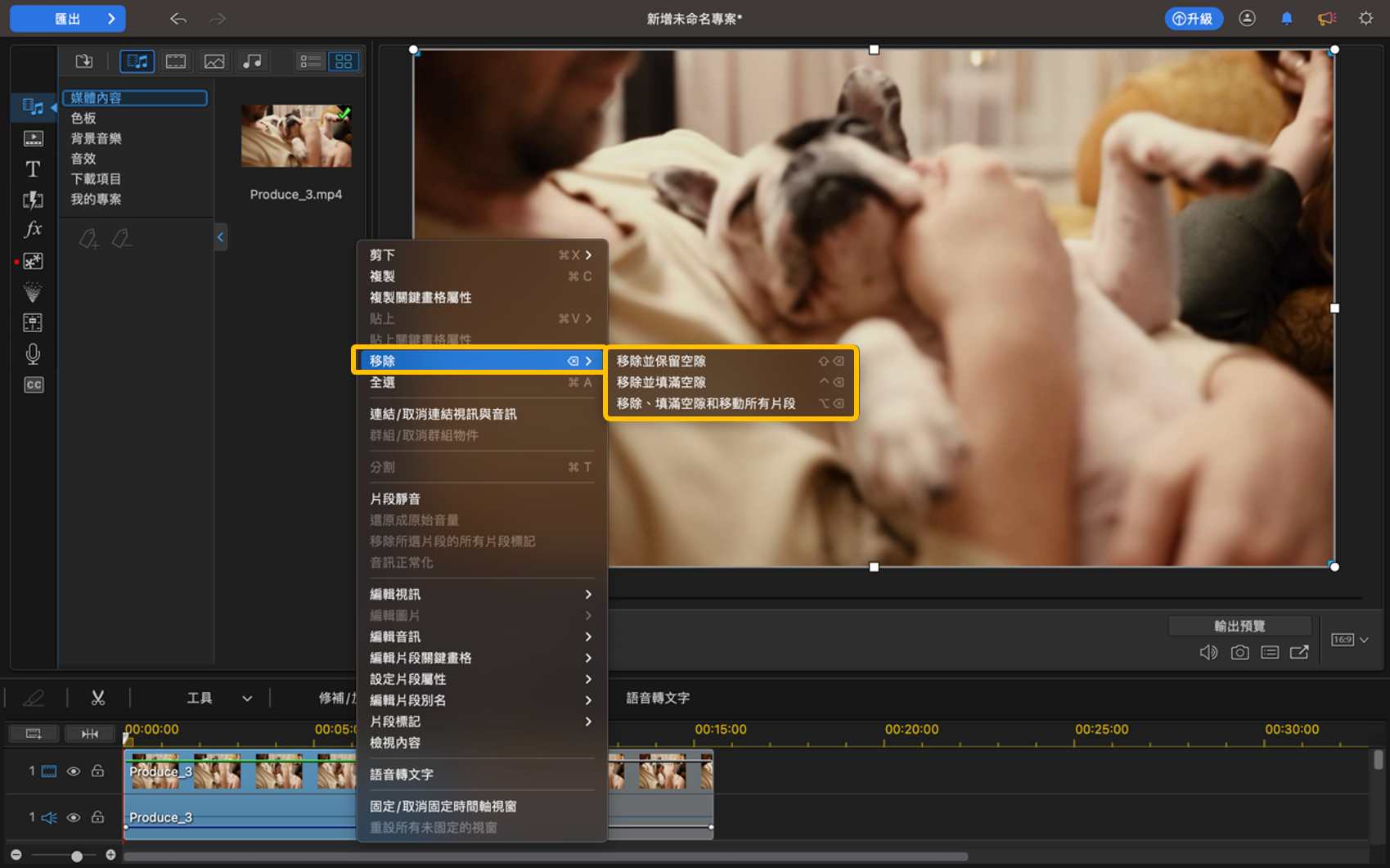Click the 語音轉文字 timeline button

(659, 698)
